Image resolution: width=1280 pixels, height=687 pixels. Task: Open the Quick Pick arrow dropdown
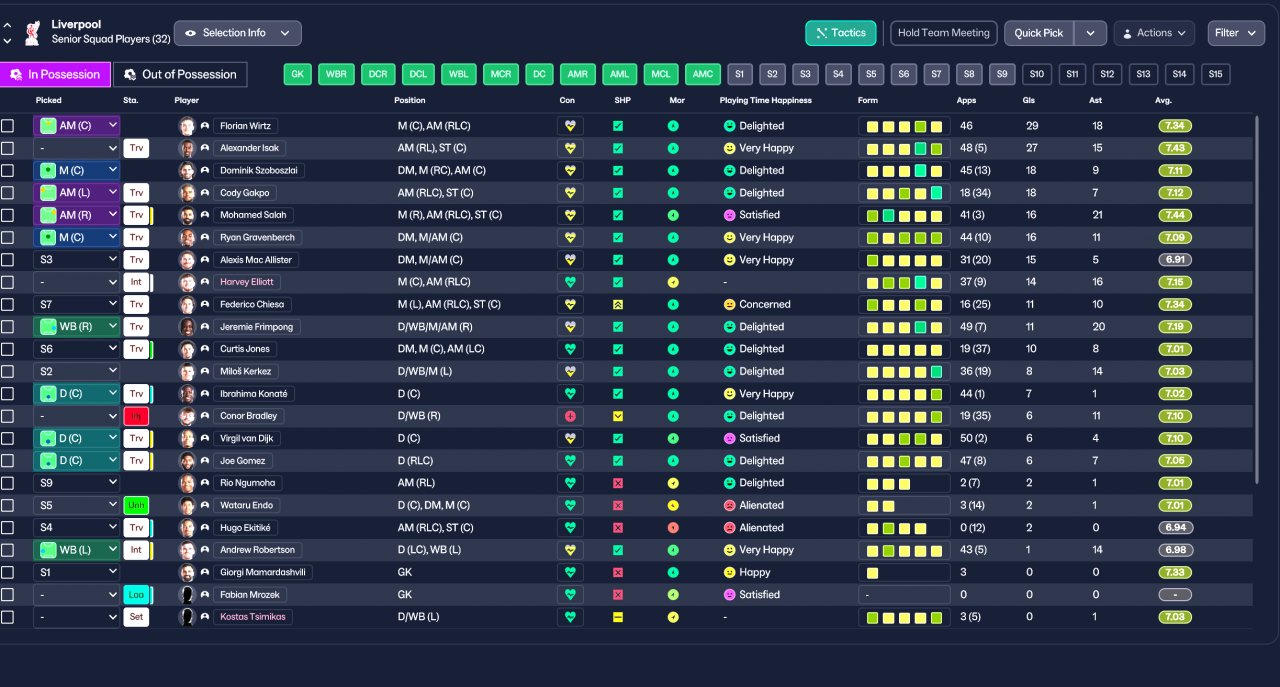point(1090,33)
